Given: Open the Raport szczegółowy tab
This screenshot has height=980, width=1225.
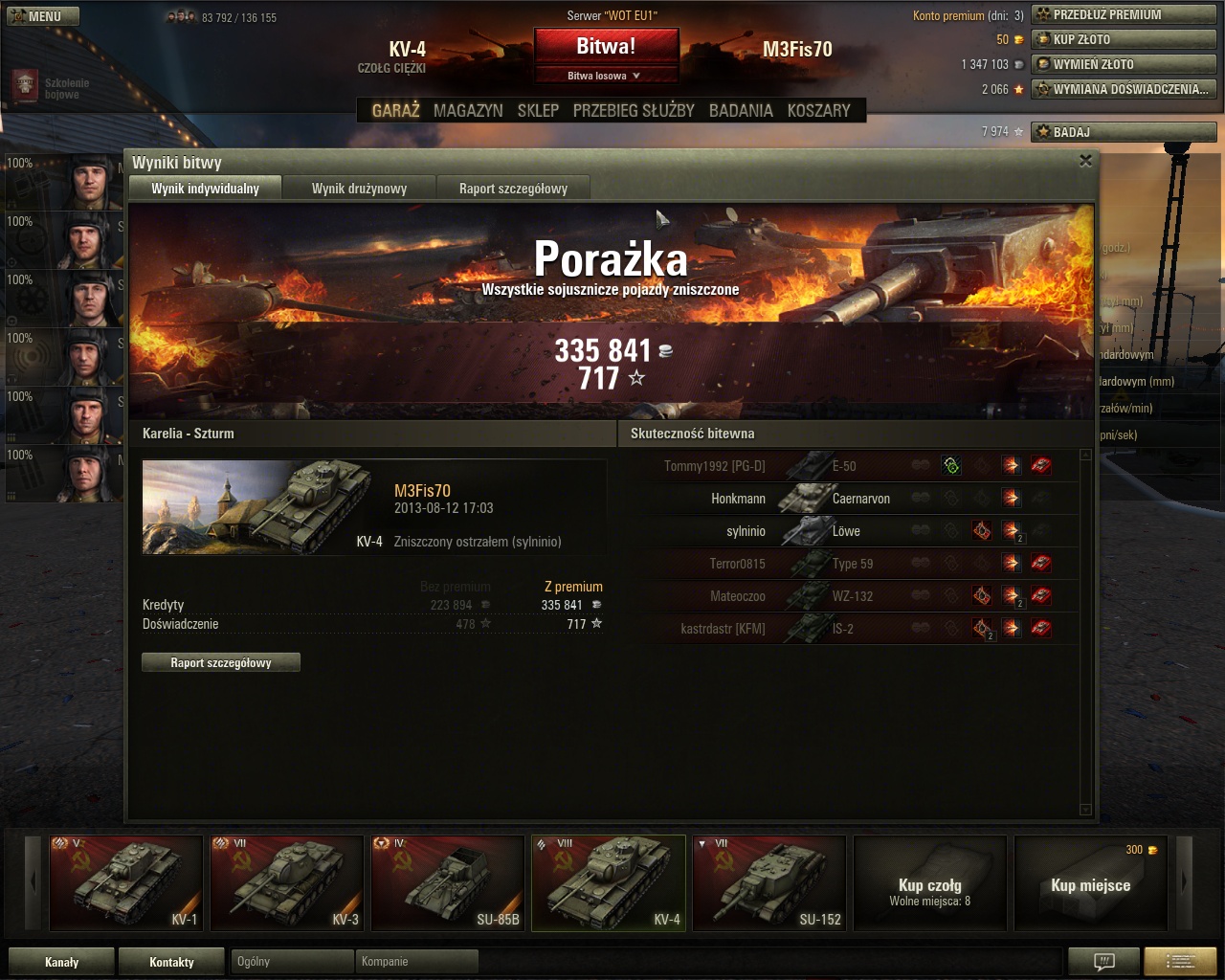Looking at the screenshot, I should click(x=513, y=189).
